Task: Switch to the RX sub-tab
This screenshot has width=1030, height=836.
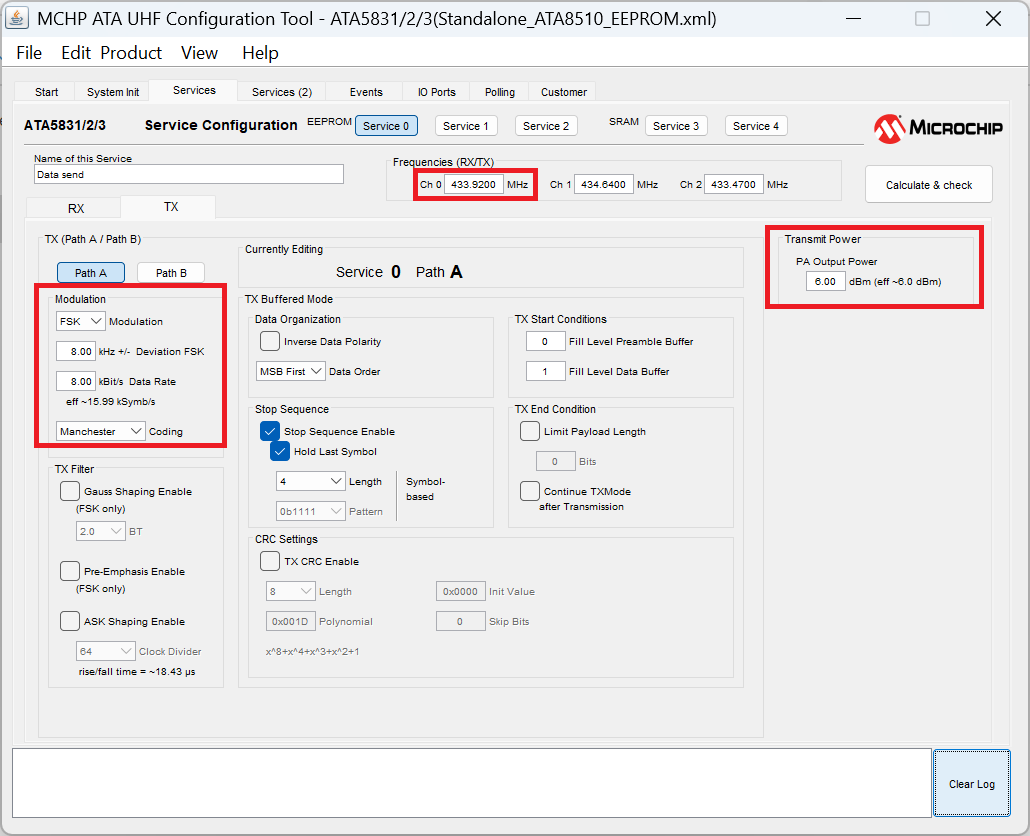Action: point(76,208)
